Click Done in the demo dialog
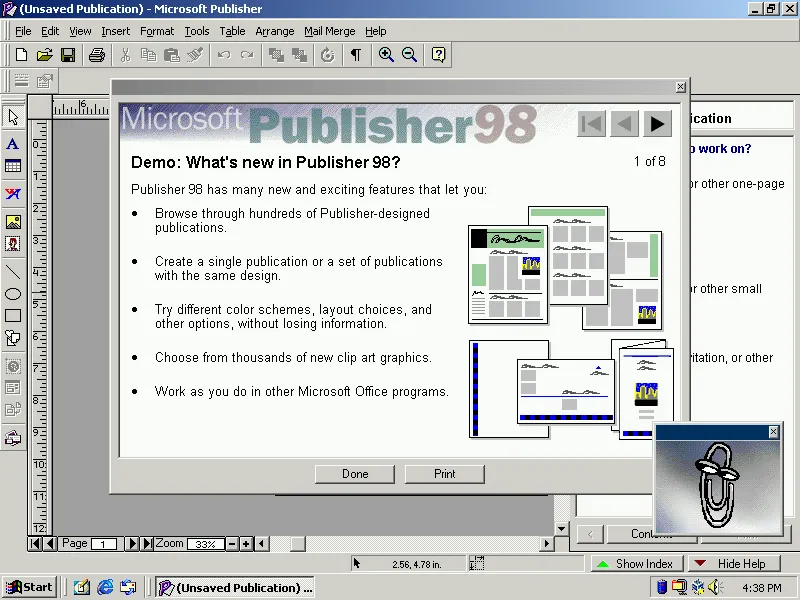The image size is (800, 600). (x=354, y=473)
